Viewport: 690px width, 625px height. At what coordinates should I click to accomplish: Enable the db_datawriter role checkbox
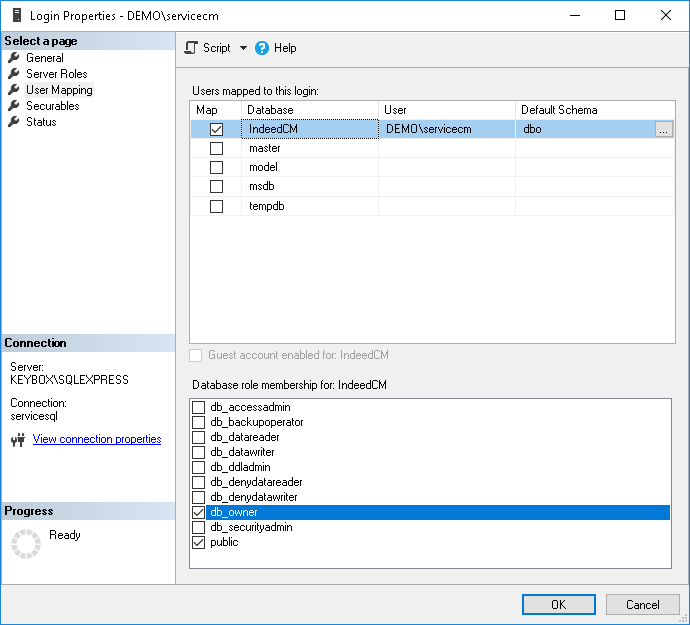click(198, 452)
